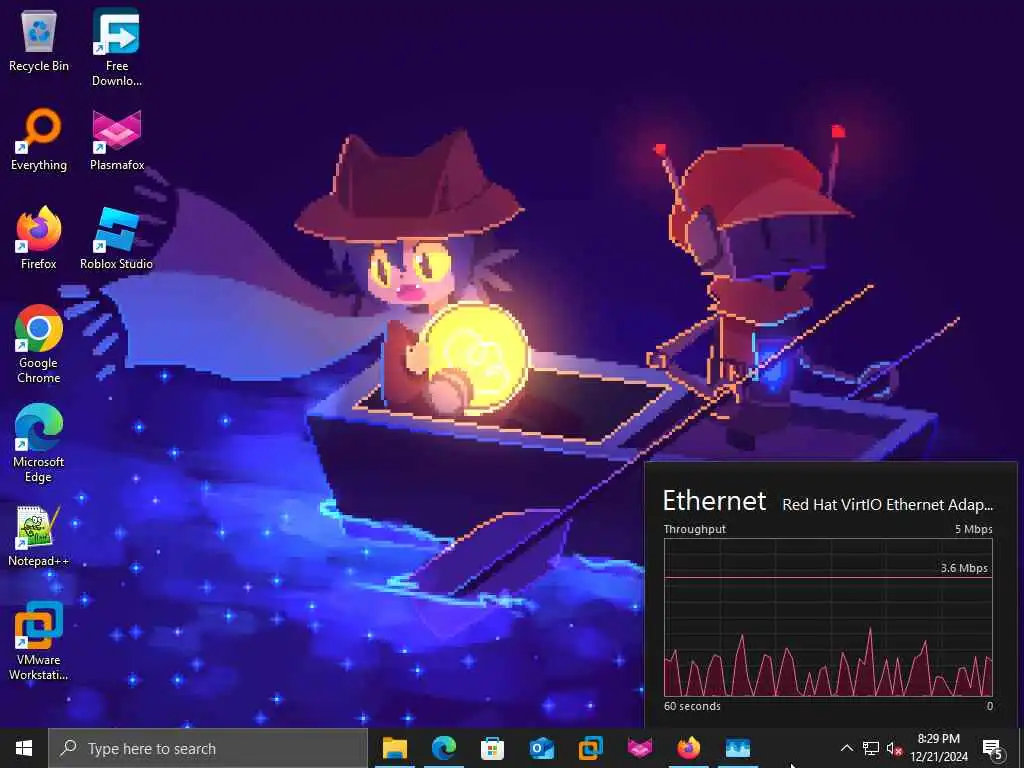The width and height of the screenshot is (1024, 768).
Task: Open Plasmafox from the taskbar
Action: point(639,748)
